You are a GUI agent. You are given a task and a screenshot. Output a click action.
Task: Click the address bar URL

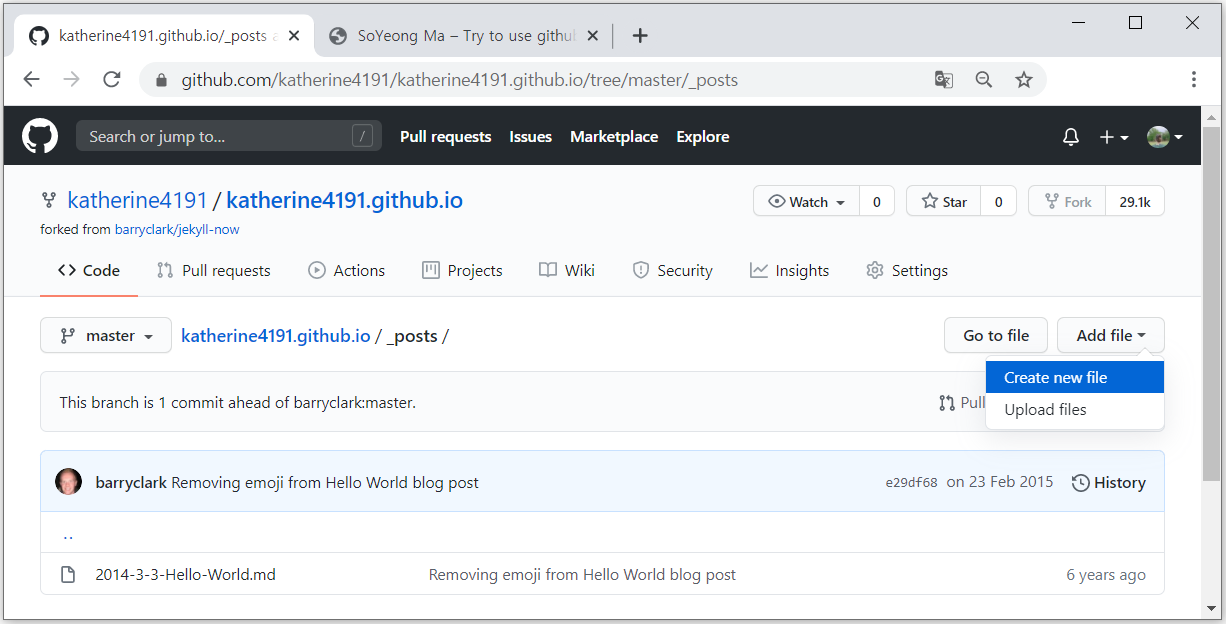pyautogui.click(x=459, y=80)
